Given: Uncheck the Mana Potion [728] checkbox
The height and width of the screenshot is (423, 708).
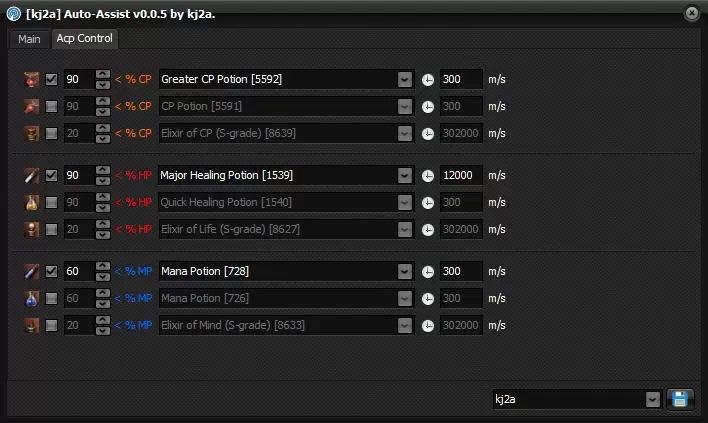Looking at the screenshot, I should tap(51, 271).
